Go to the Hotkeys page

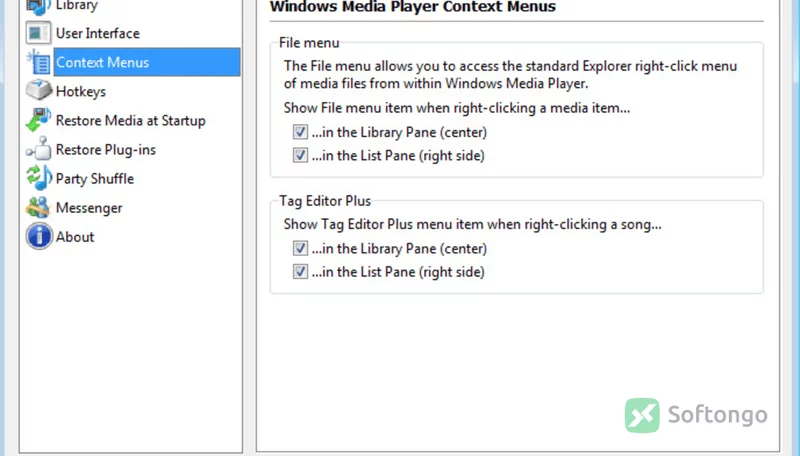tap(81, 91)
